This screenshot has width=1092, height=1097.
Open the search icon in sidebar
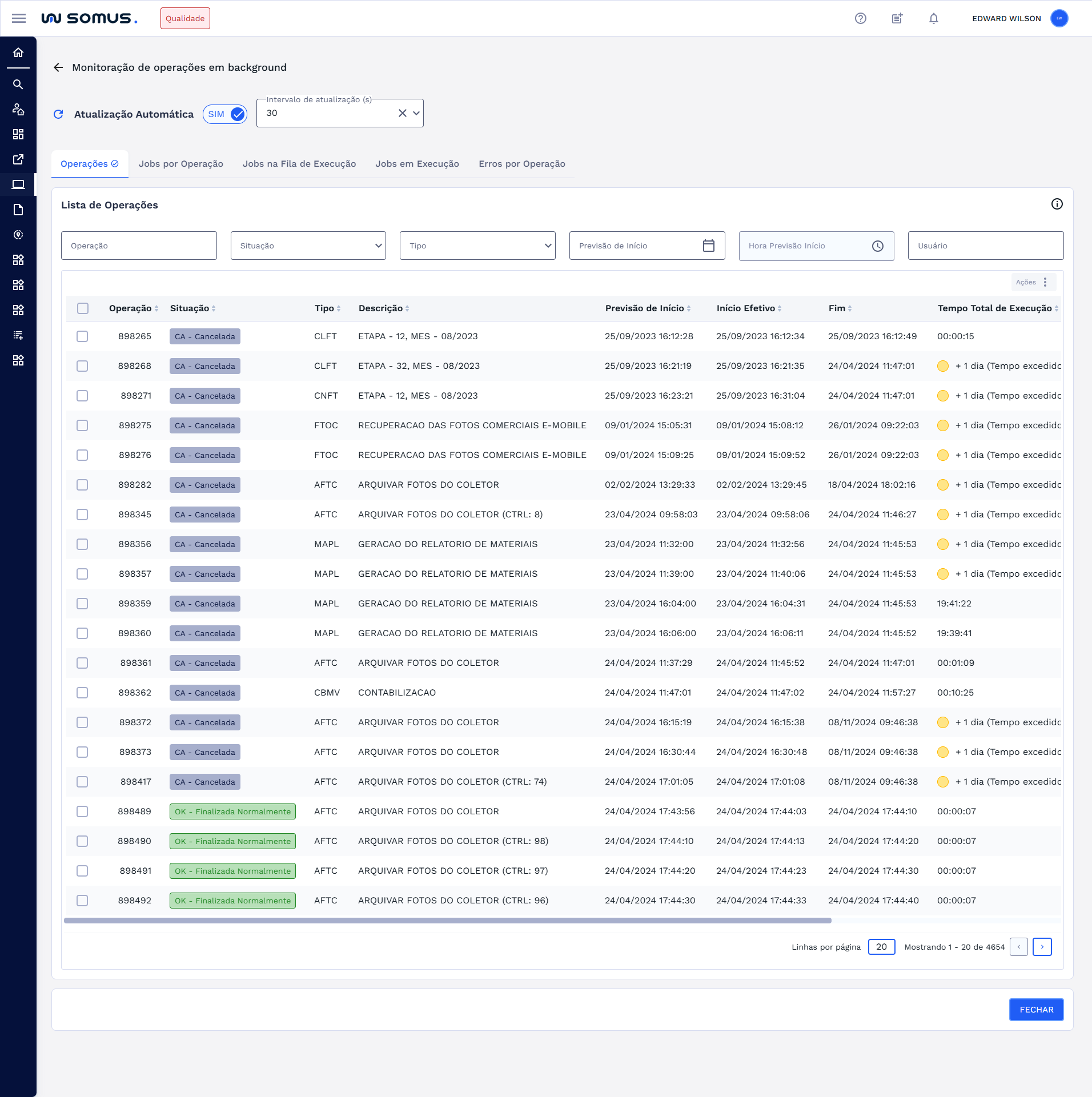tap(18, 85)
